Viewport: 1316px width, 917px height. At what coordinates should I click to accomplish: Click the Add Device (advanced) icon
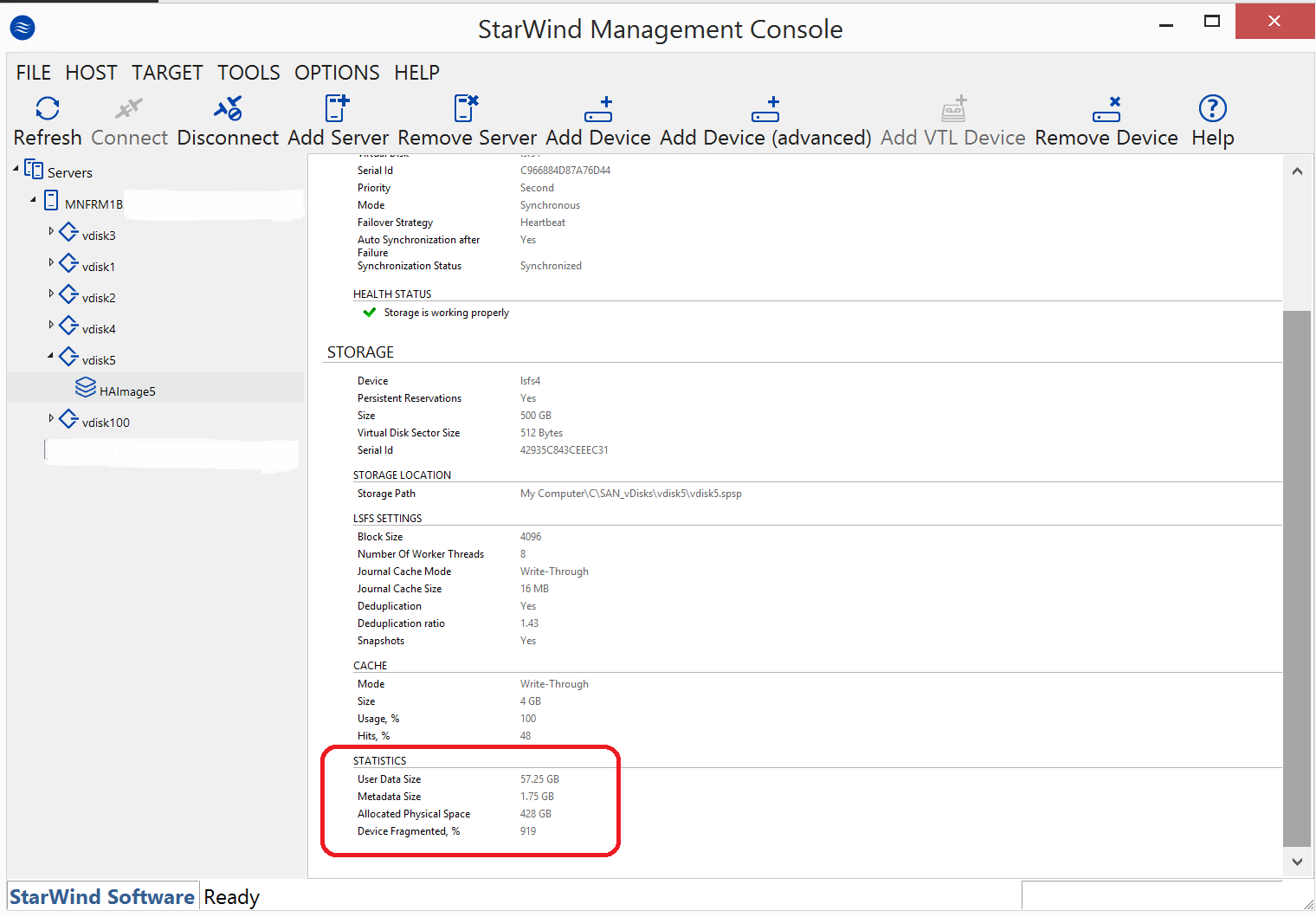pos(765,109)
